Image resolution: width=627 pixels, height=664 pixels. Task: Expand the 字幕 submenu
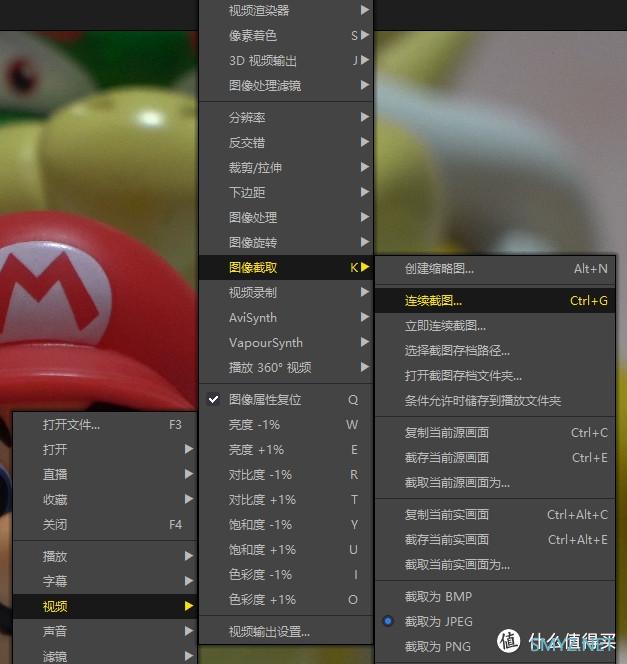pyautogui.click(x=55, y=581)
